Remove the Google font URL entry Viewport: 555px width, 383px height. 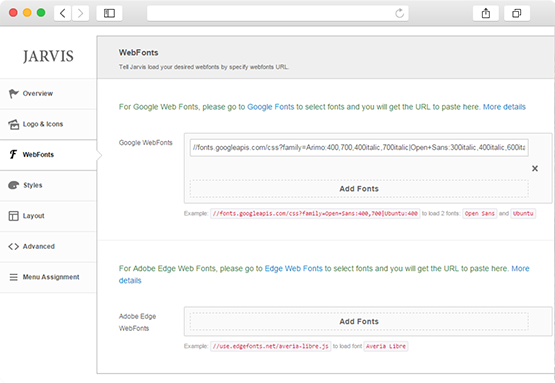535,168
